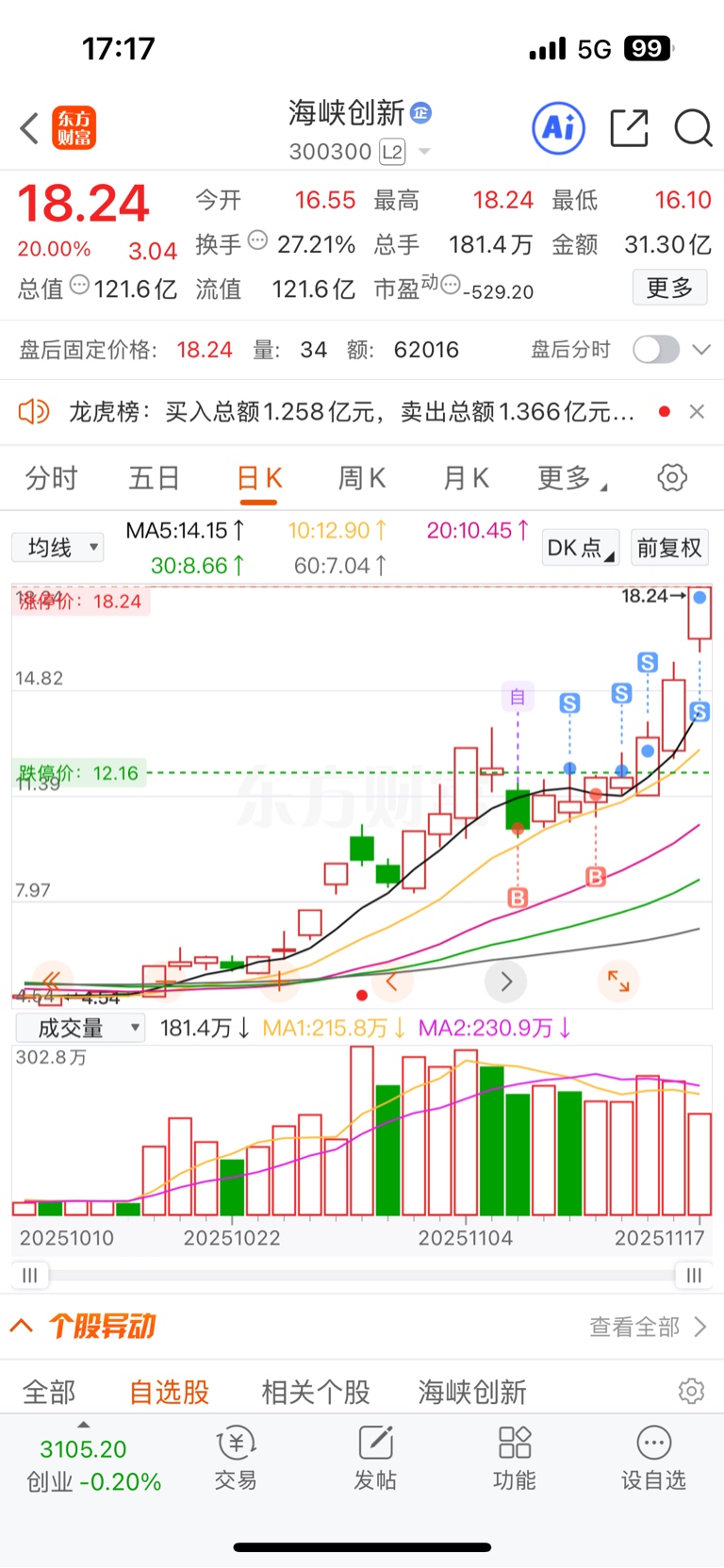Tap the 前复权 adjustment button
Viewport: 724px width, 1568px height.
669,548
